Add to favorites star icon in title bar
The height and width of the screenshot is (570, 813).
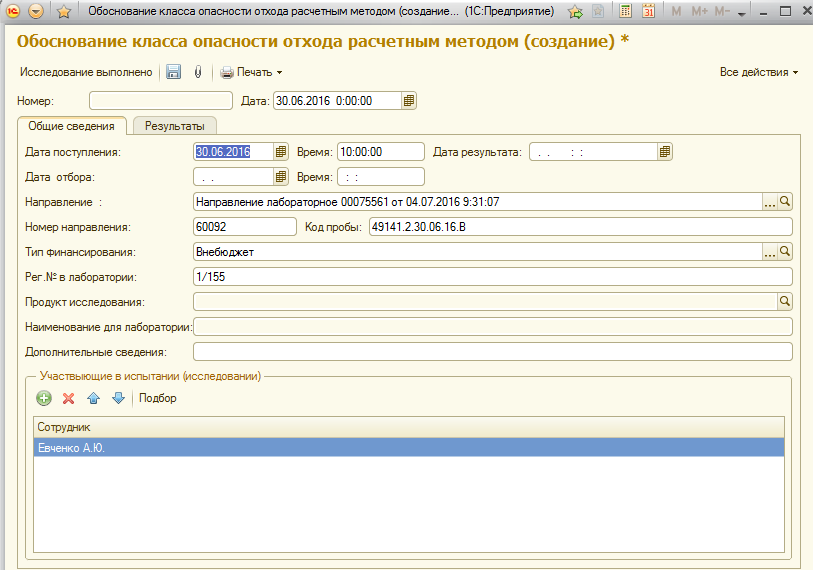[575, 12]
